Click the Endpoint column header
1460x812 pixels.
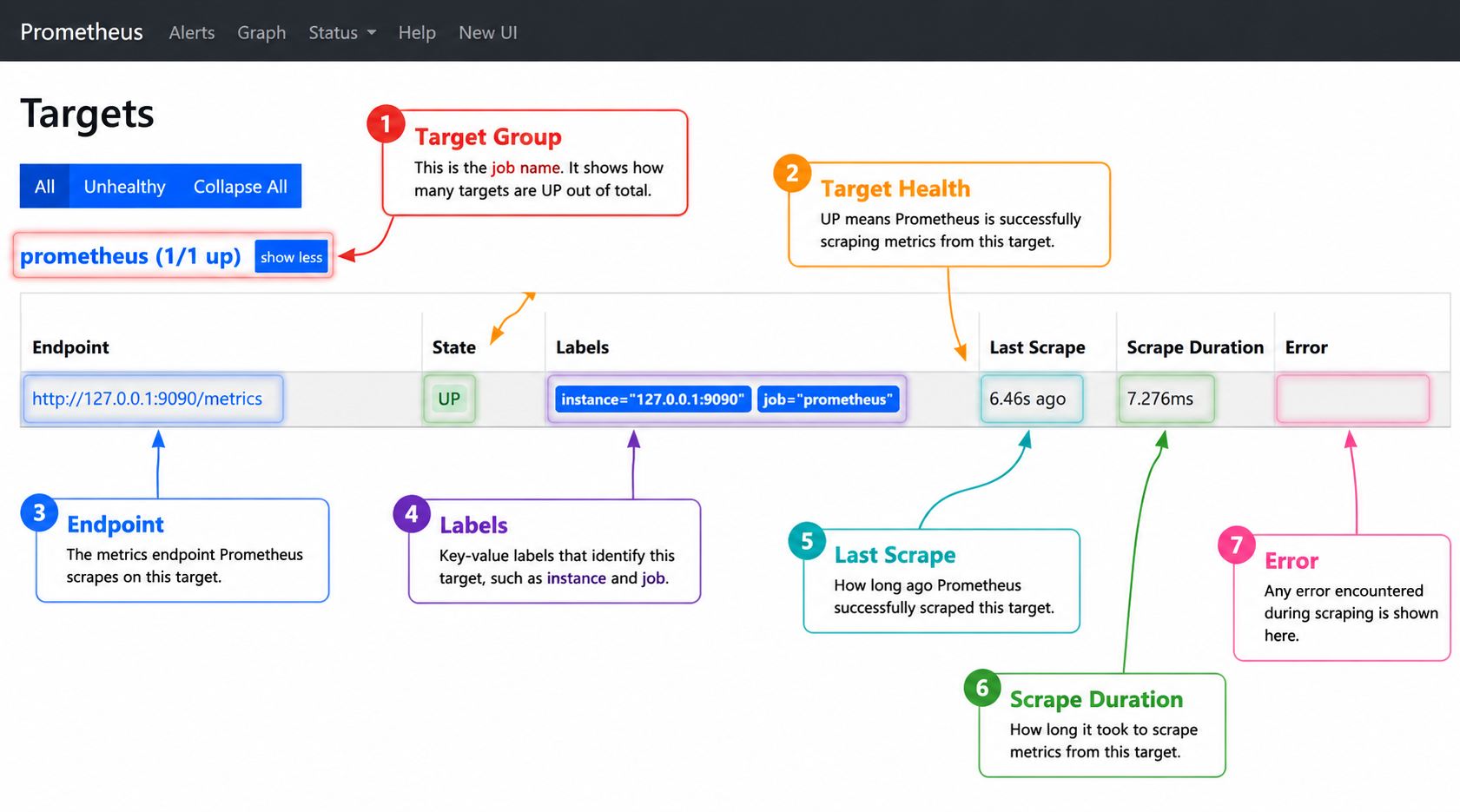[70, 347]
